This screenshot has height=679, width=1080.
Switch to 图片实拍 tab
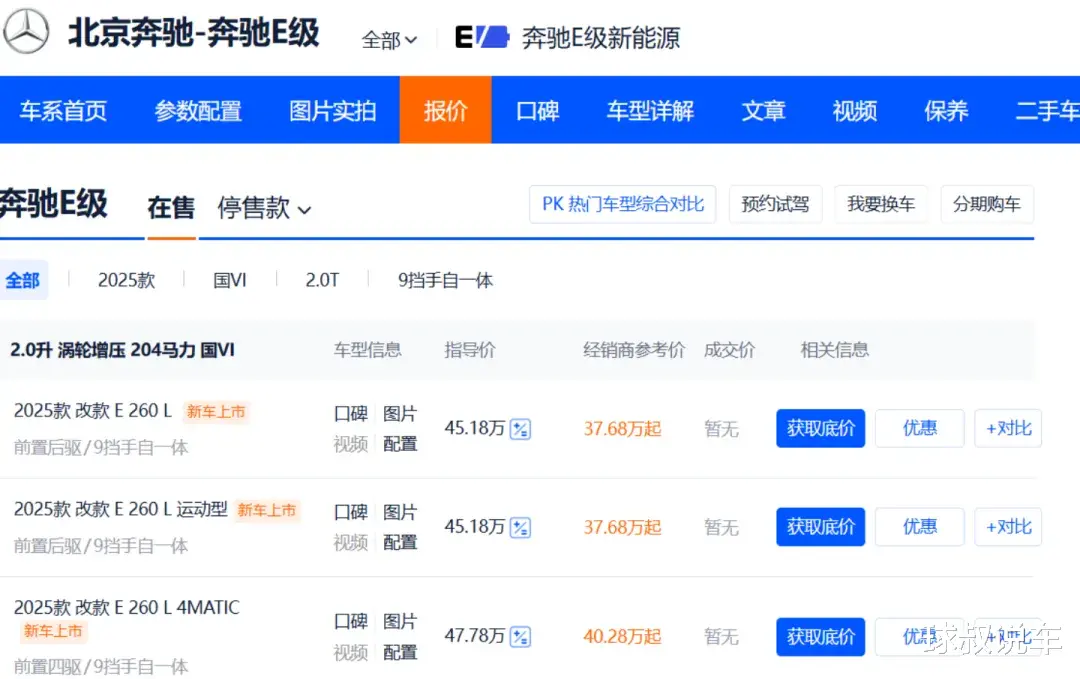(x=333, y=110)
